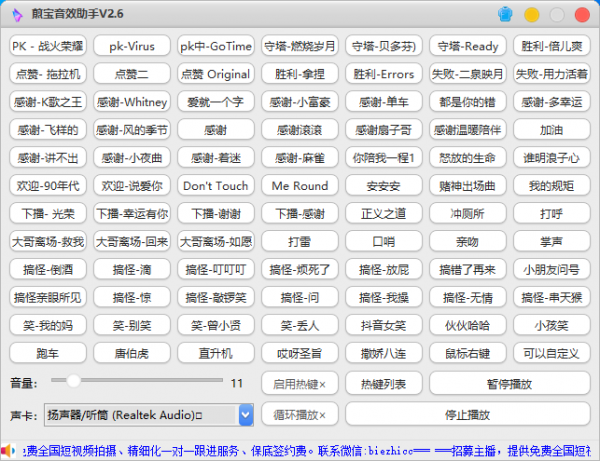The height and width of the screenshot is (461, 600).
Task: Play the 欢迎-90年代 sound
Action: [48, 186]
